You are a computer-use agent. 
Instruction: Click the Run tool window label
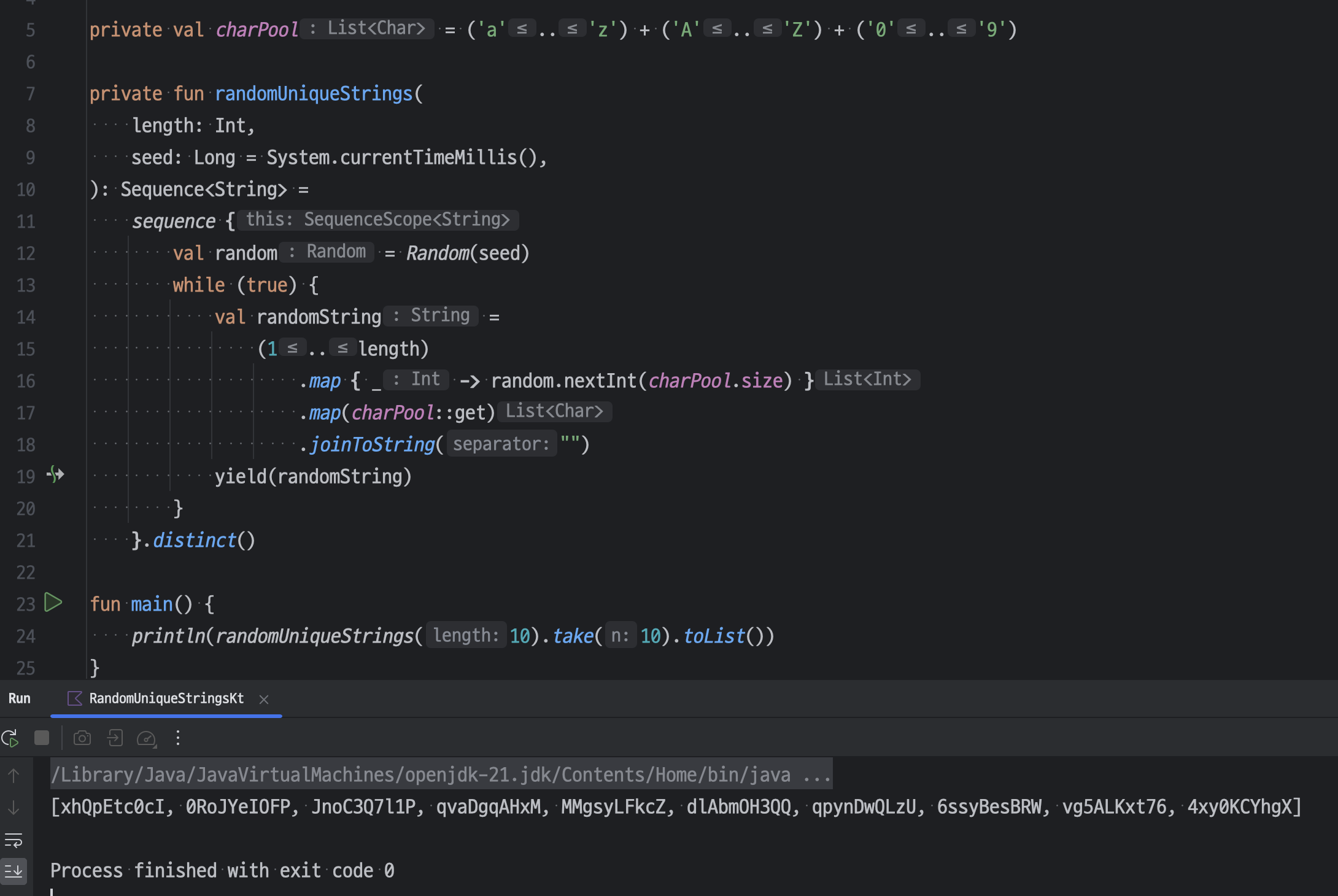coord(20,698)
